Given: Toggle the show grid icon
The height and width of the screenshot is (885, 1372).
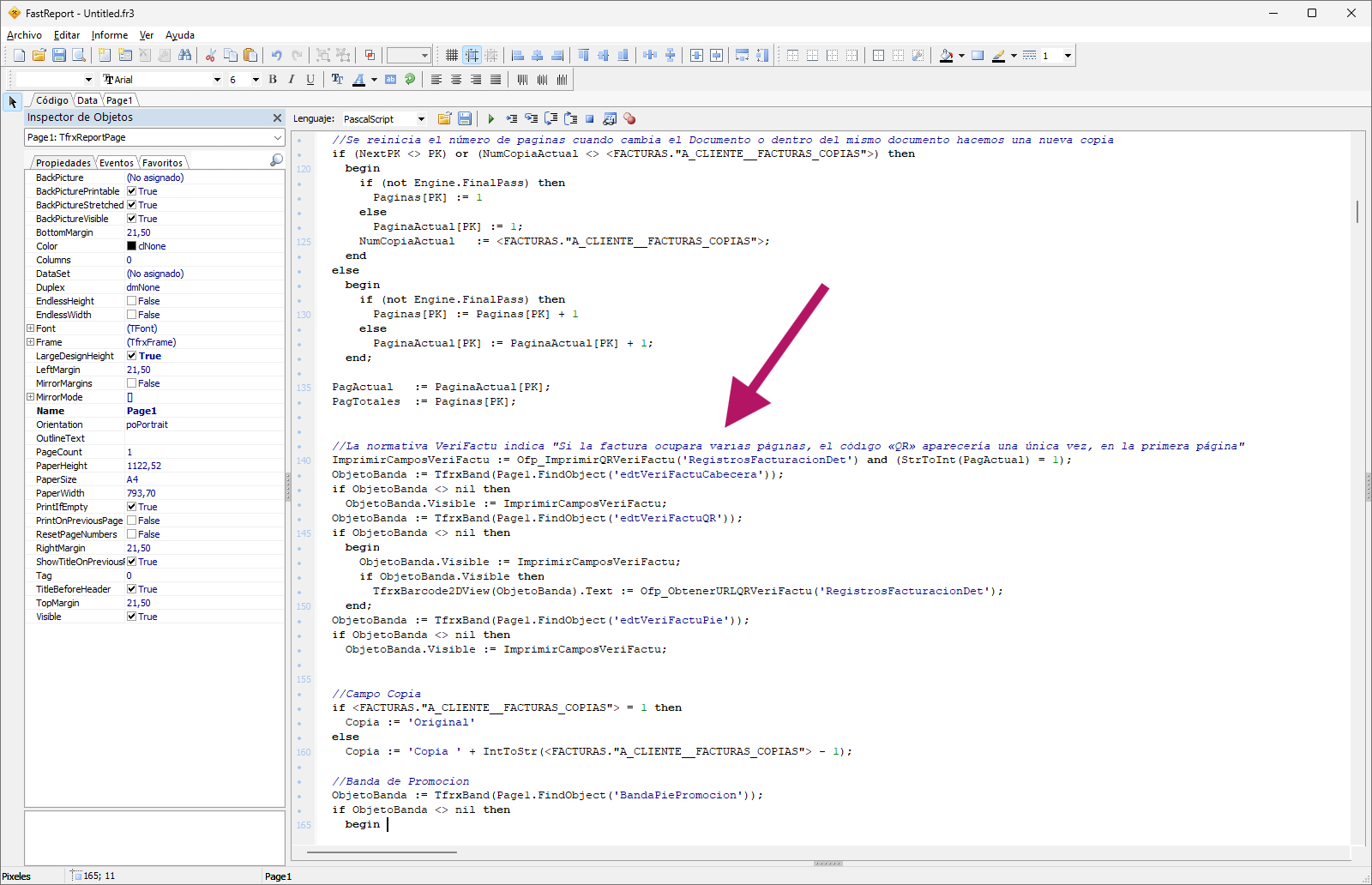Looking at the screenshot, I should tap(452, 56).
